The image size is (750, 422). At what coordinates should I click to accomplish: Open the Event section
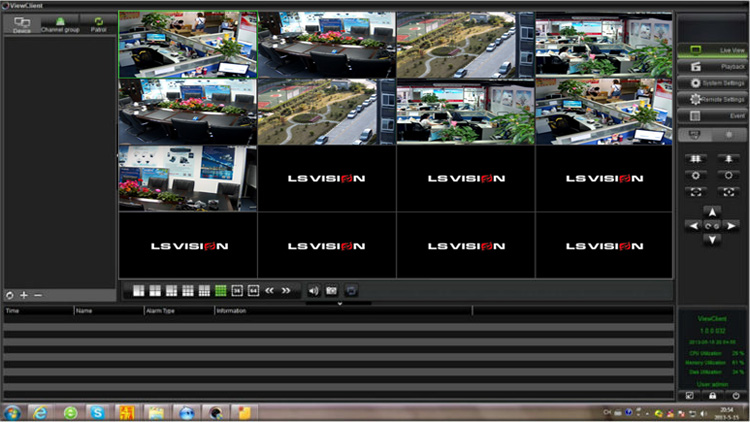pyautogui.click(x=712, y=116)
